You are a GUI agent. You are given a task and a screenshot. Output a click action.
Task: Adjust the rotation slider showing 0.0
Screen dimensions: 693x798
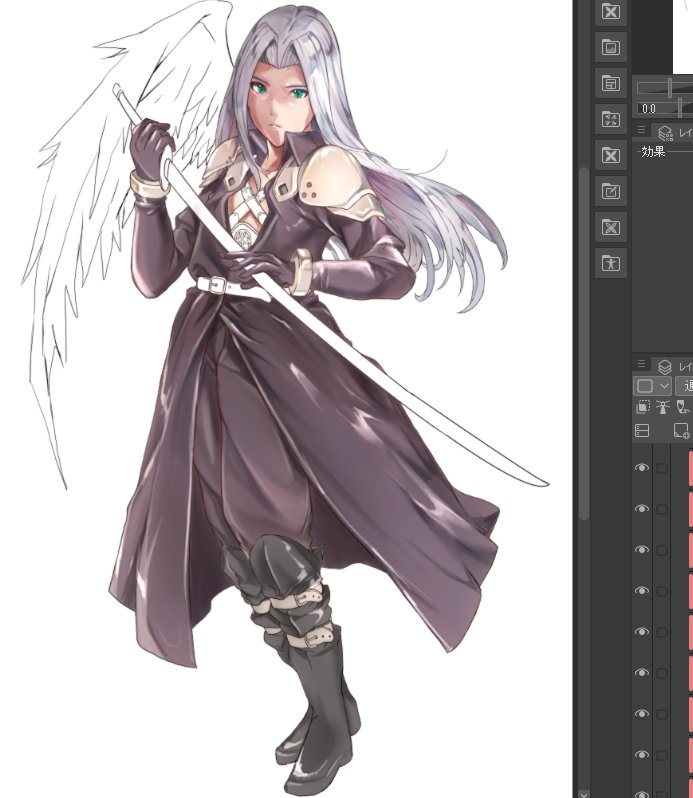click(680, 108)
